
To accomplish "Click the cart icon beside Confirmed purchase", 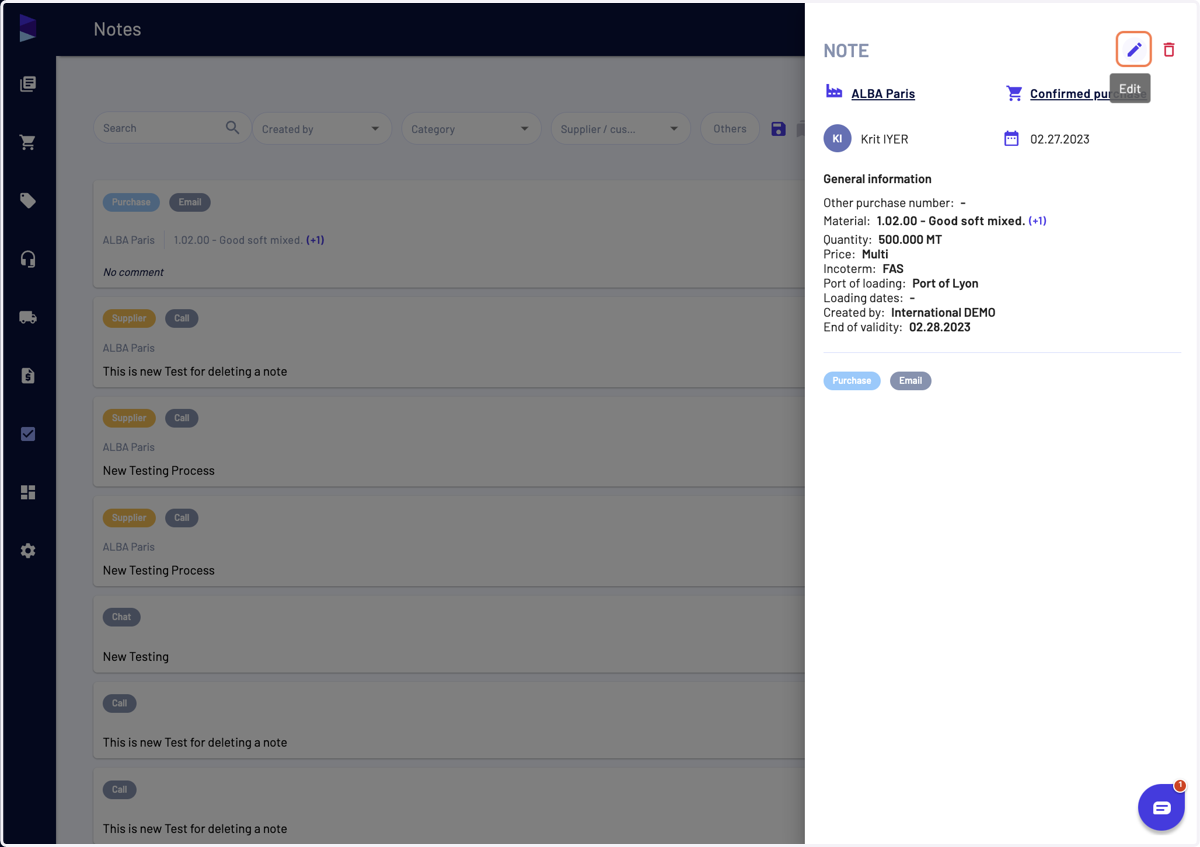I will pos(1014,93).
